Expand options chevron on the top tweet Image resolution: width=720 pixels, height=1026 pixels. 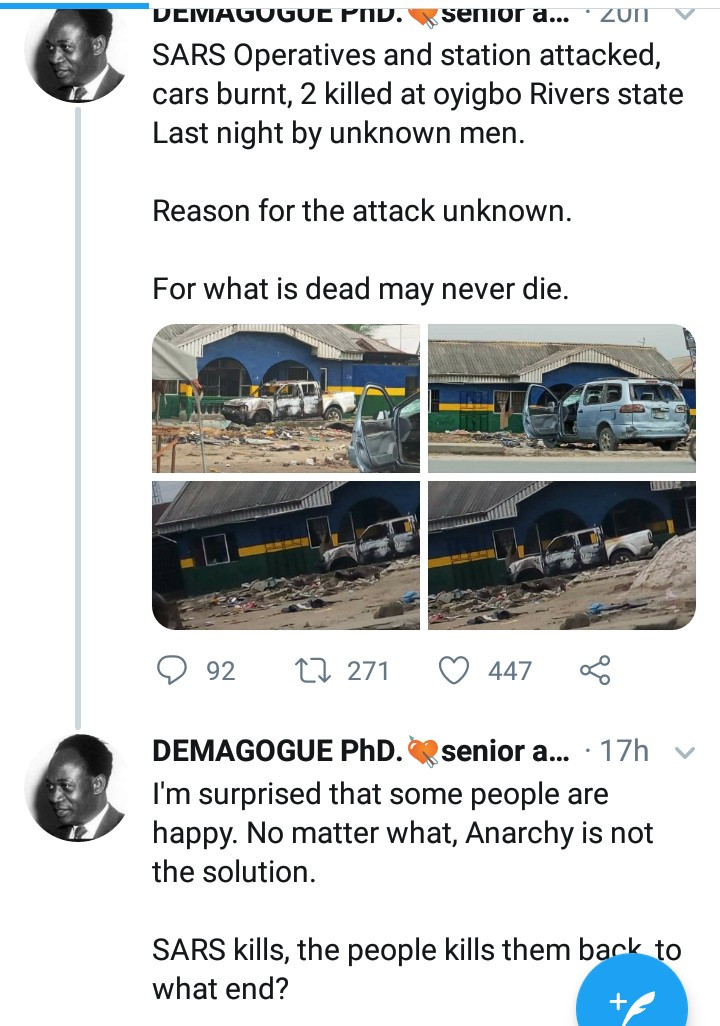(x=686, y=14)
